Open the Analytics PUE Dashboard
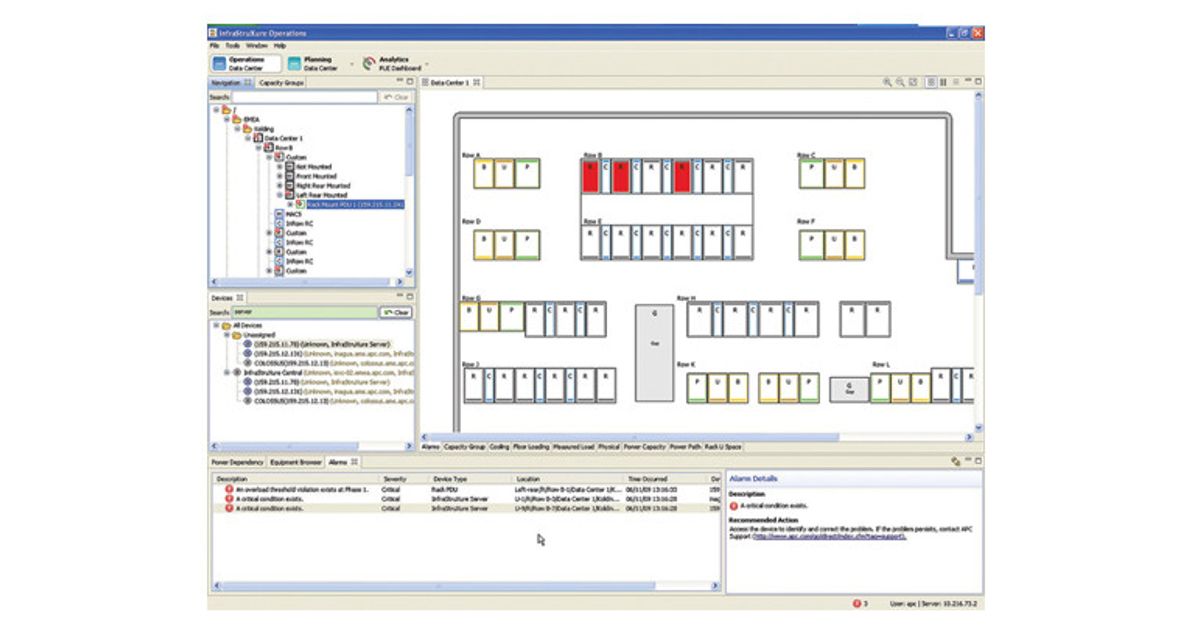 pyautogui.click(x=392, y=63)
